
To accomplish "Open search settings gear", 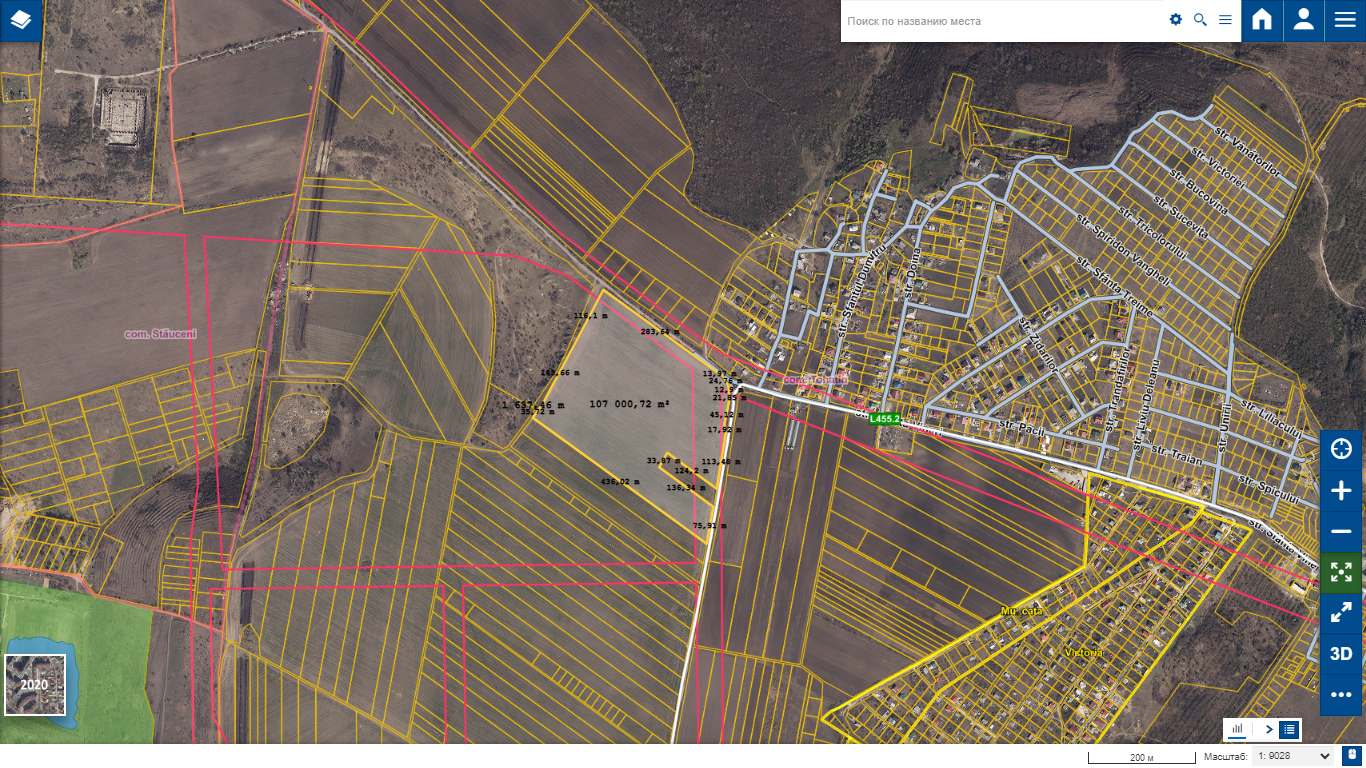I will point(1176,20).
